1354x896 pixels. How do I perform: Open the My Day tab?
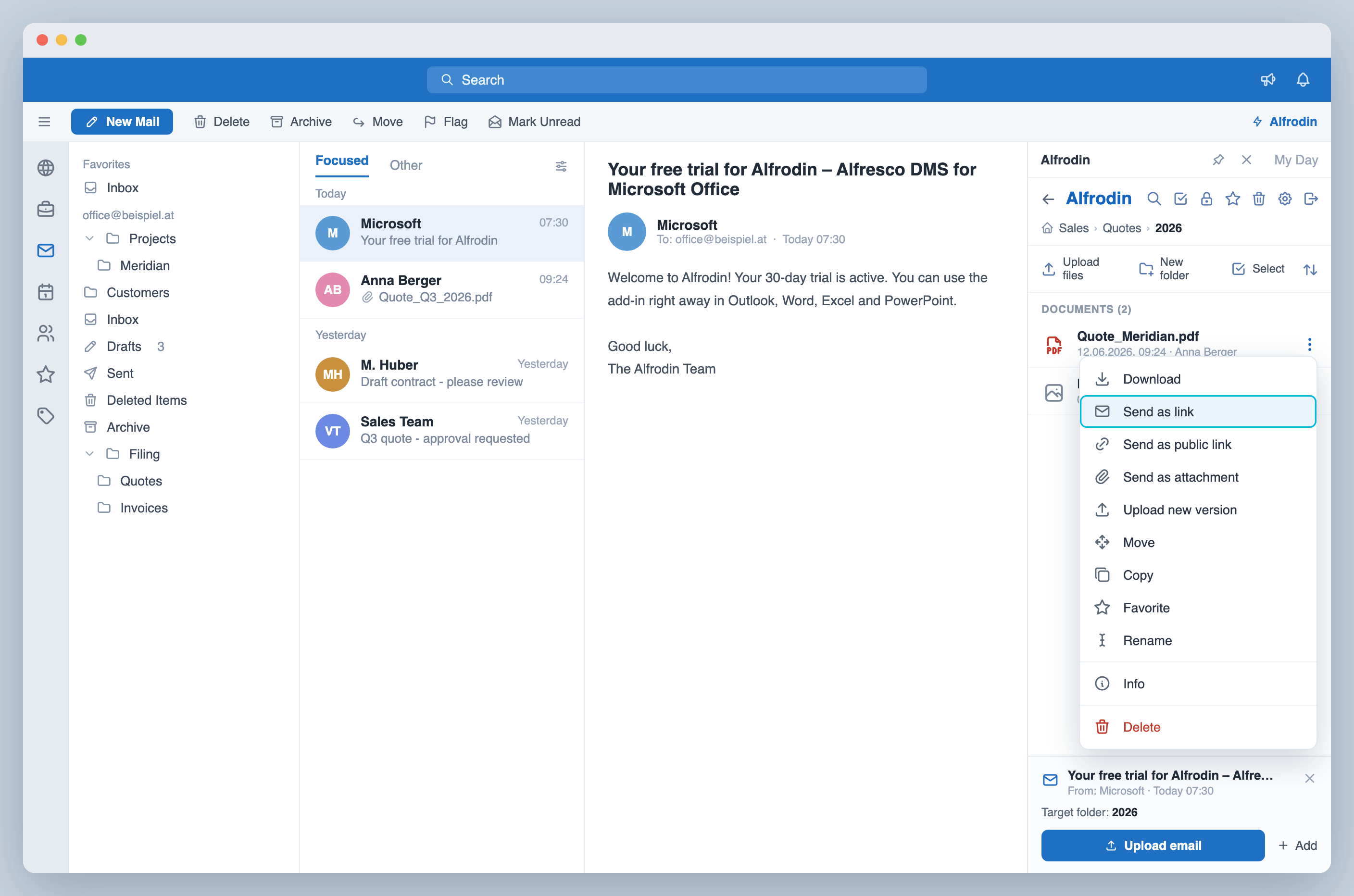coord(1296,160)
